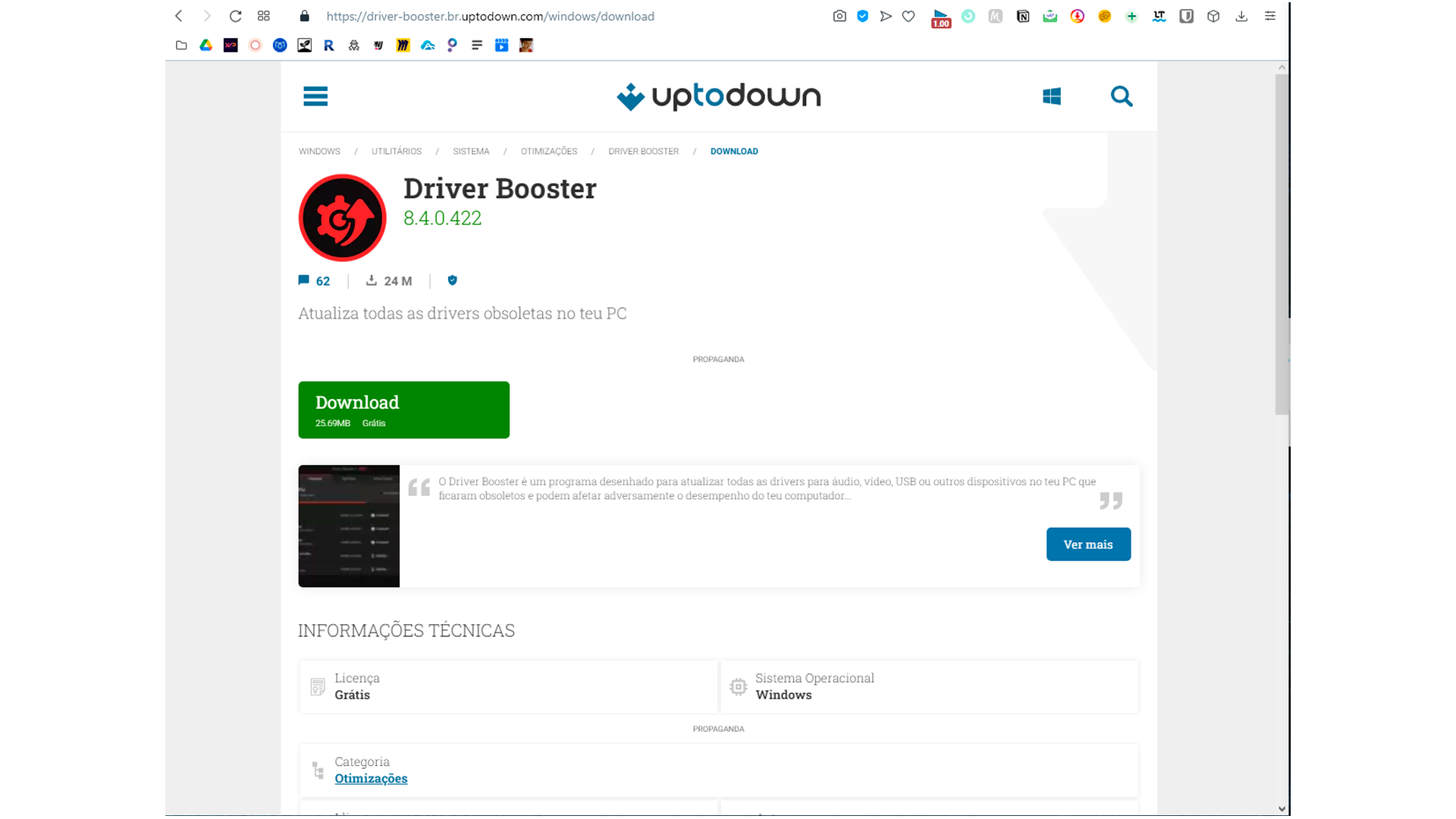This screenshot has width=1456, height=819.
Task: Open the extension with 1.00 badge
Action: click(x=941, y=18)
